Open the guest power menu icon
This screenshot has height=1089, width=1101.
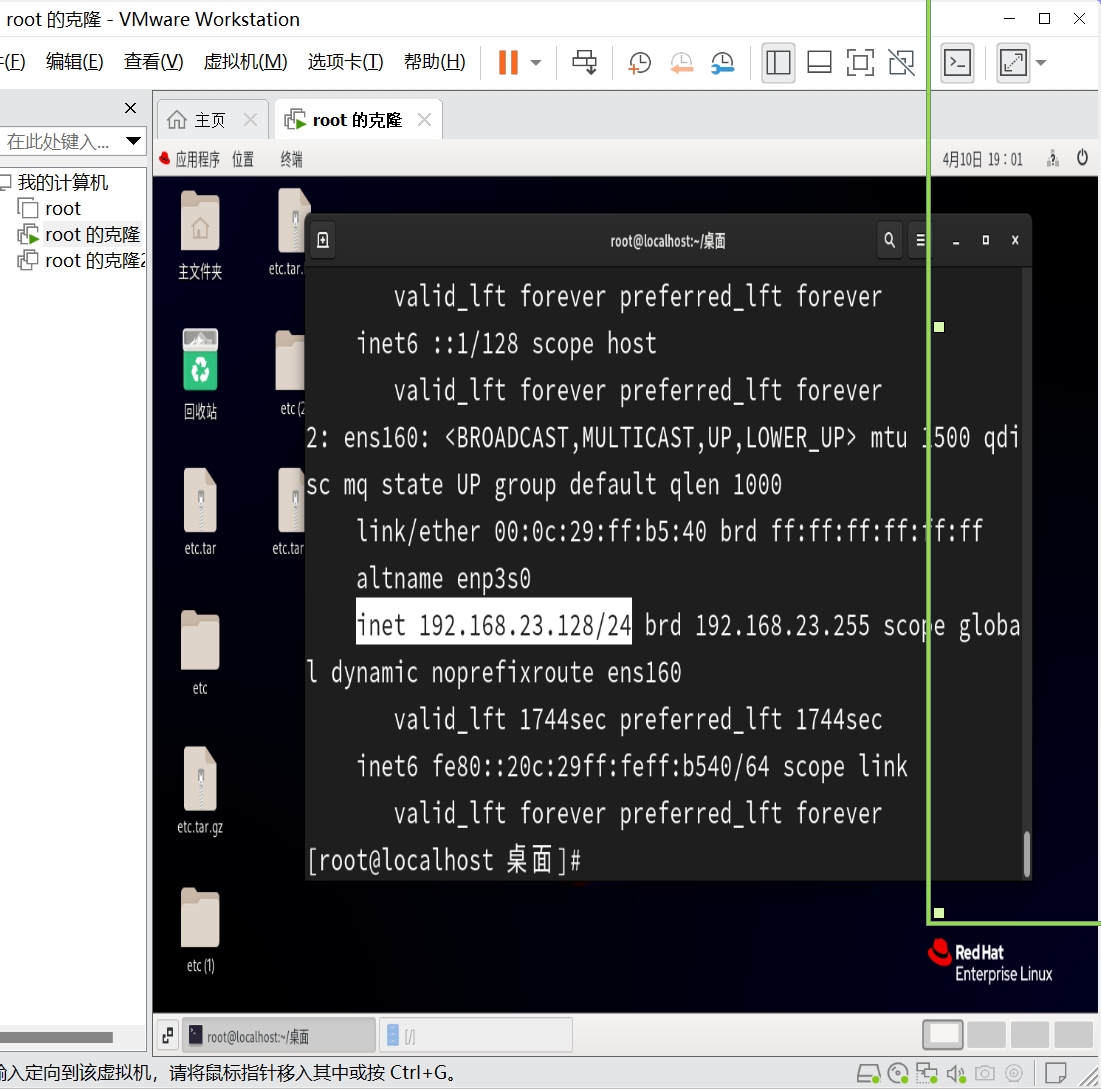[x=1082, y=158]
